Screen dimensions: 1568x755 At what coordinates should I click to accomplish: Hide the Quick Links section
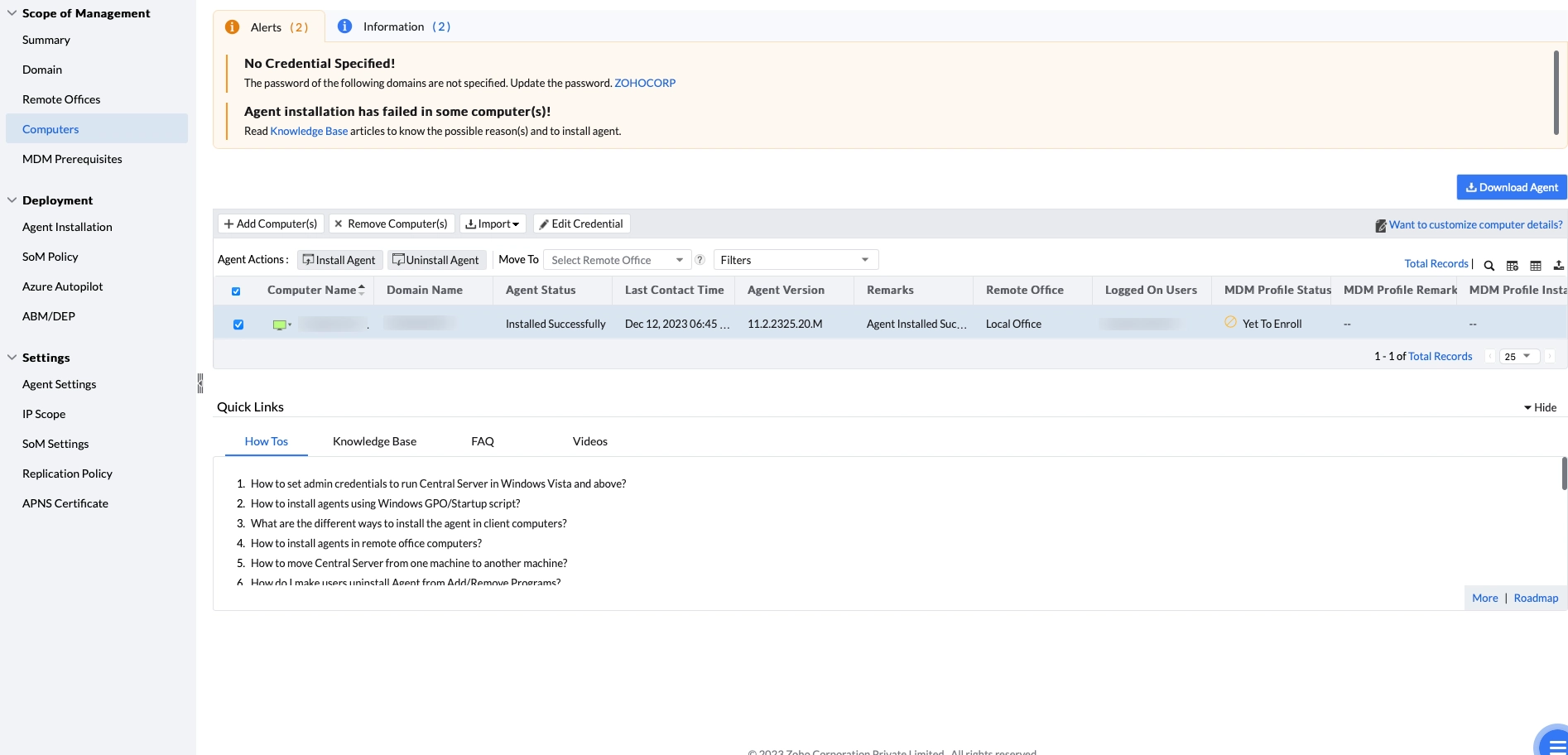pyautogui.click(x=1540, y=407)
